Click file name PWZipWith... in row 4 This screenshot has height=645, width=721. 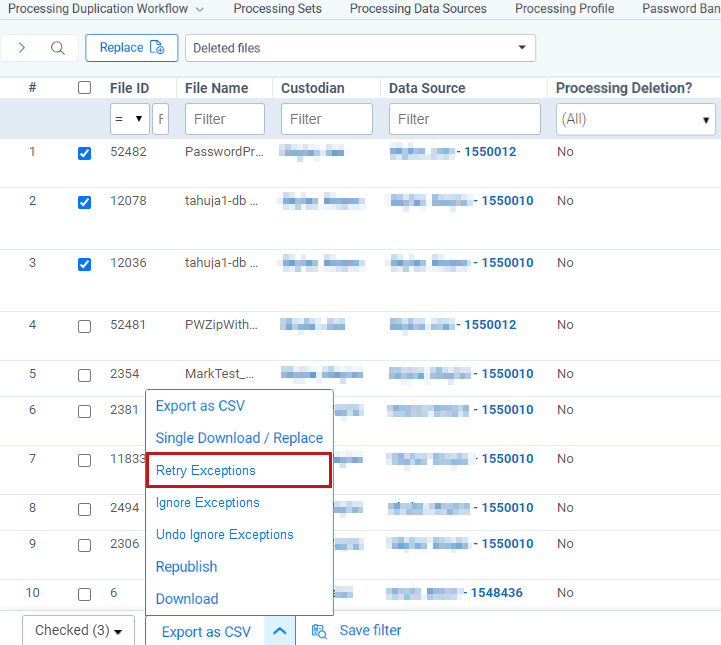click(221, 325)
